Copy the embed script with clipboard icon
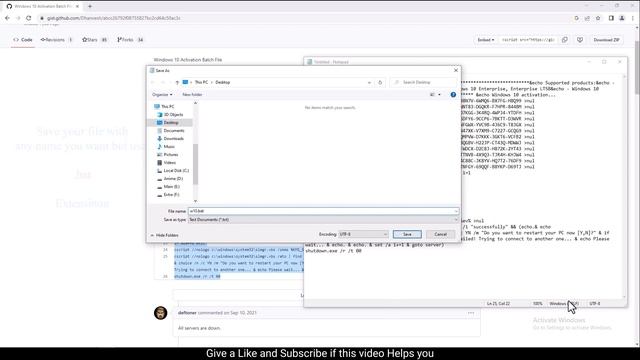The width and height of the screenshot is (640, 360). tap(565, 40)
